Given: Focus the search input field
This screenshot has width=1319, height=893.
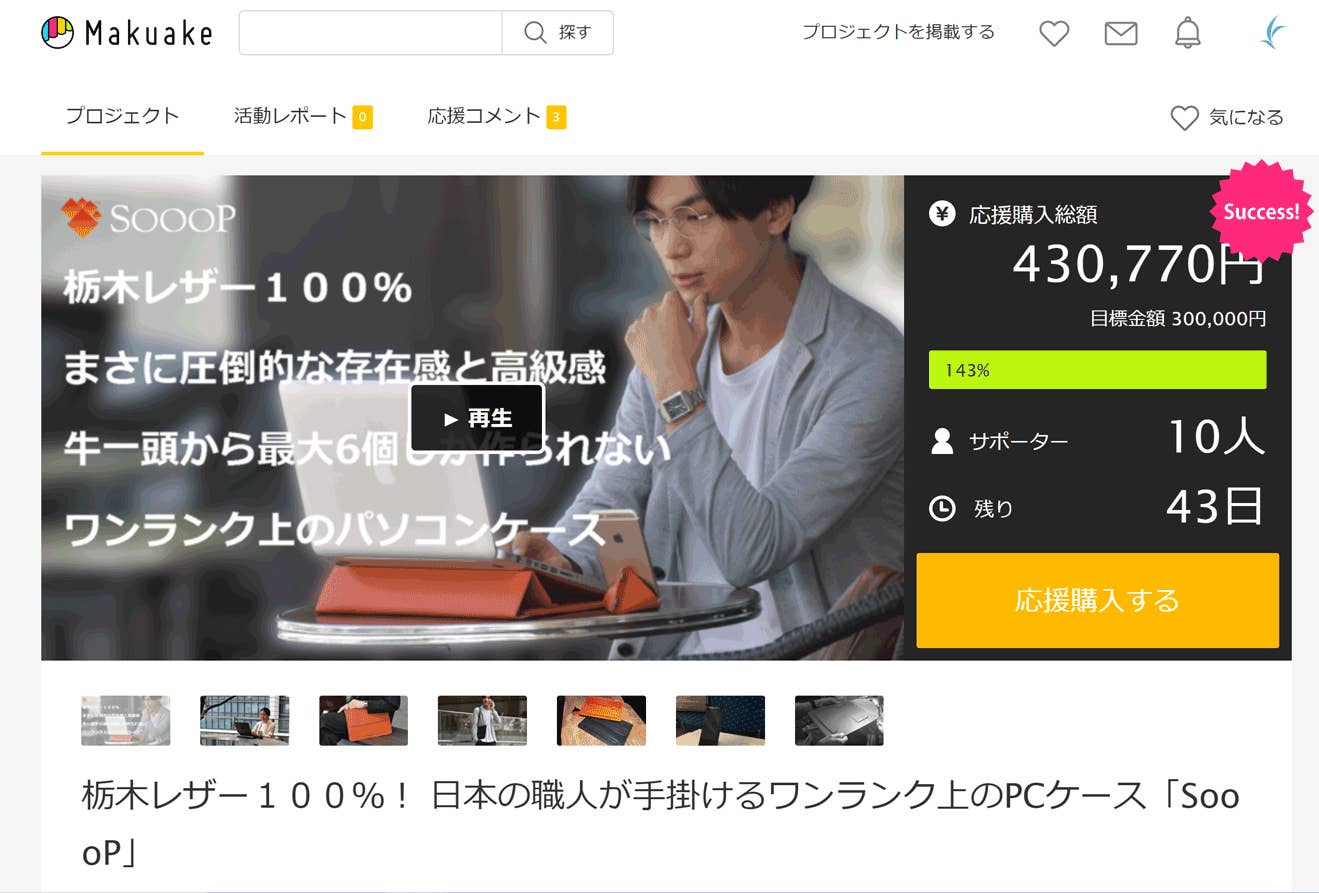Looking at the screenshot, I should click(370, 33).
